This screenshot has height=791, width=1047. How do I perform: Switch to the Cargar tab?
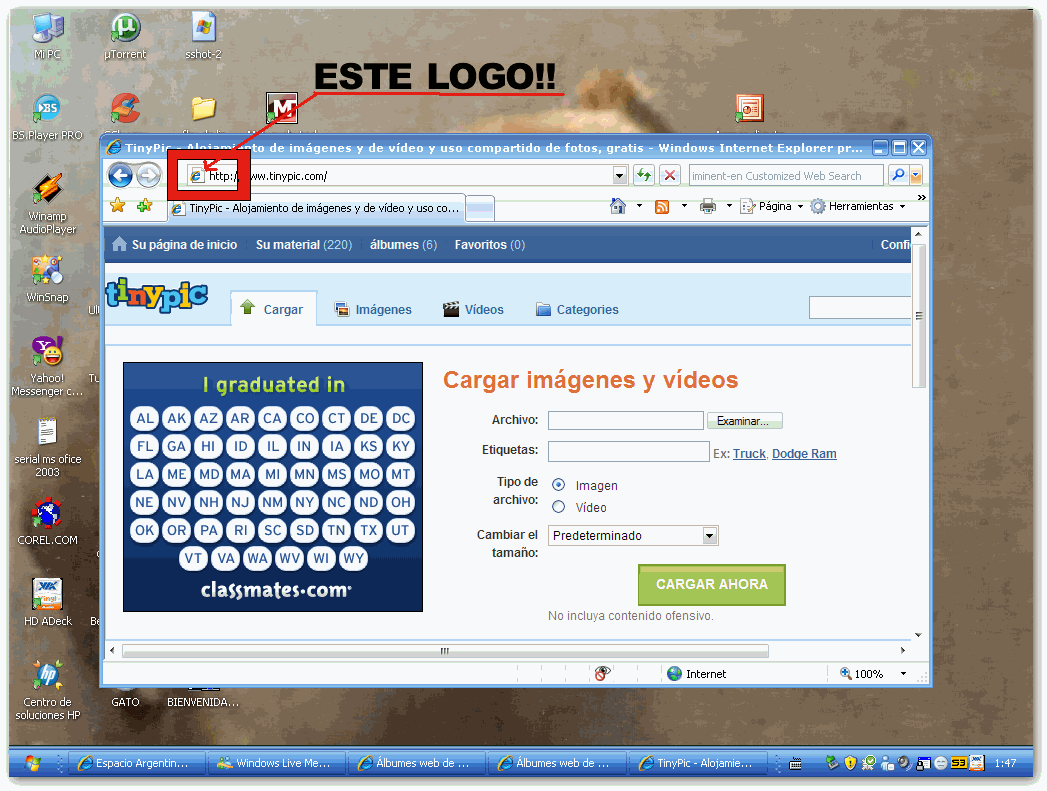coord(274,309)
